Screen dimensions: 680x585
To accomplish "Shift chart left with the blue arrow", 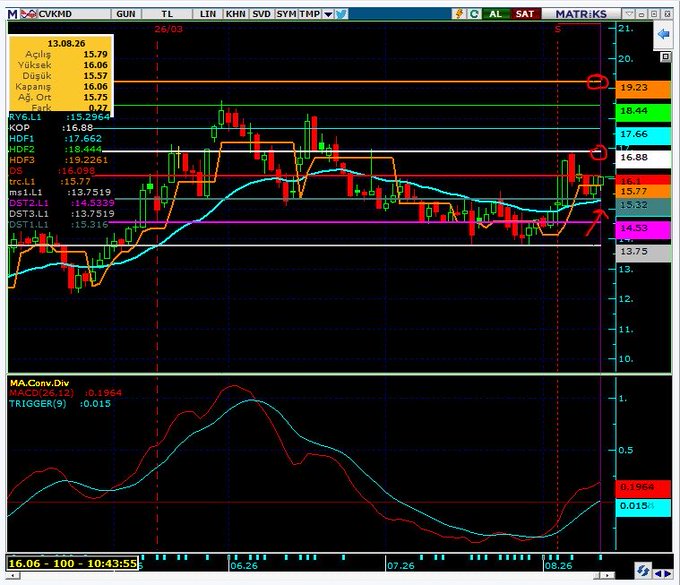I will coord(658,574).
